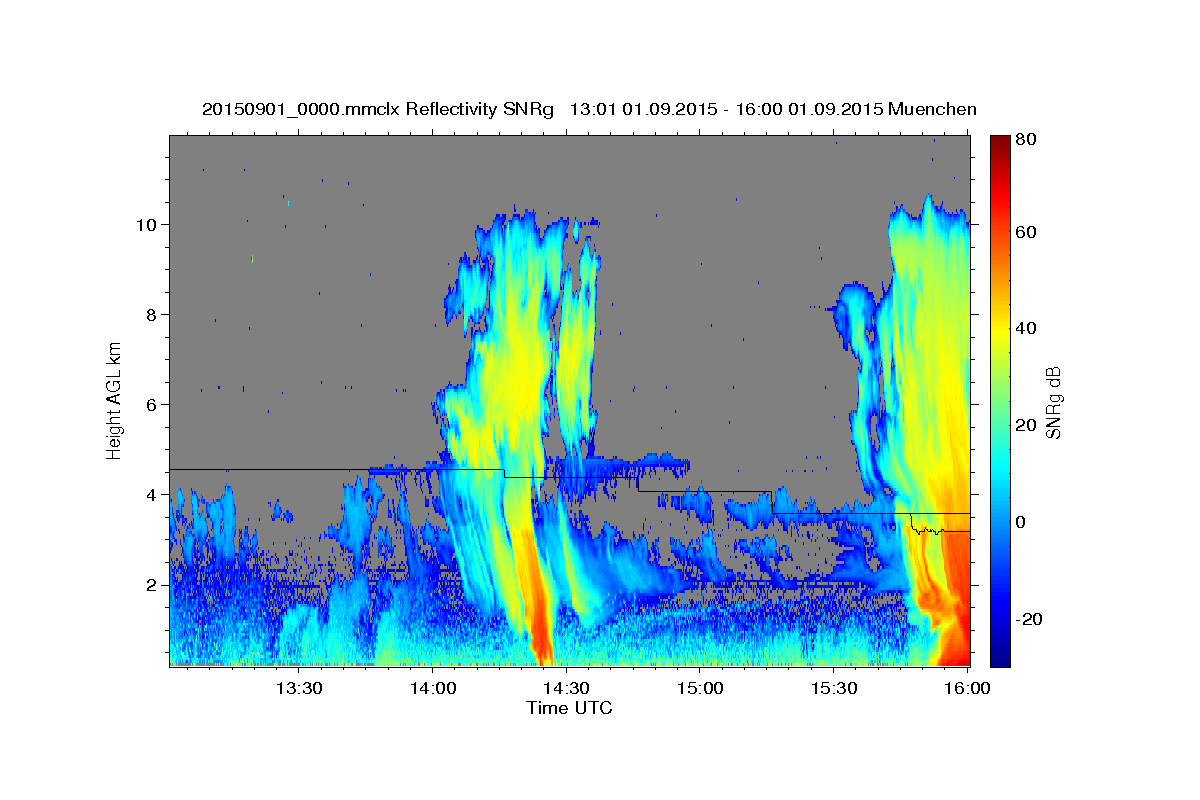Image resolution: width=1200 pixels, height=800 pixels.
Task: Select the '16:00' time axis label
Action: click(x=969, y=689)
